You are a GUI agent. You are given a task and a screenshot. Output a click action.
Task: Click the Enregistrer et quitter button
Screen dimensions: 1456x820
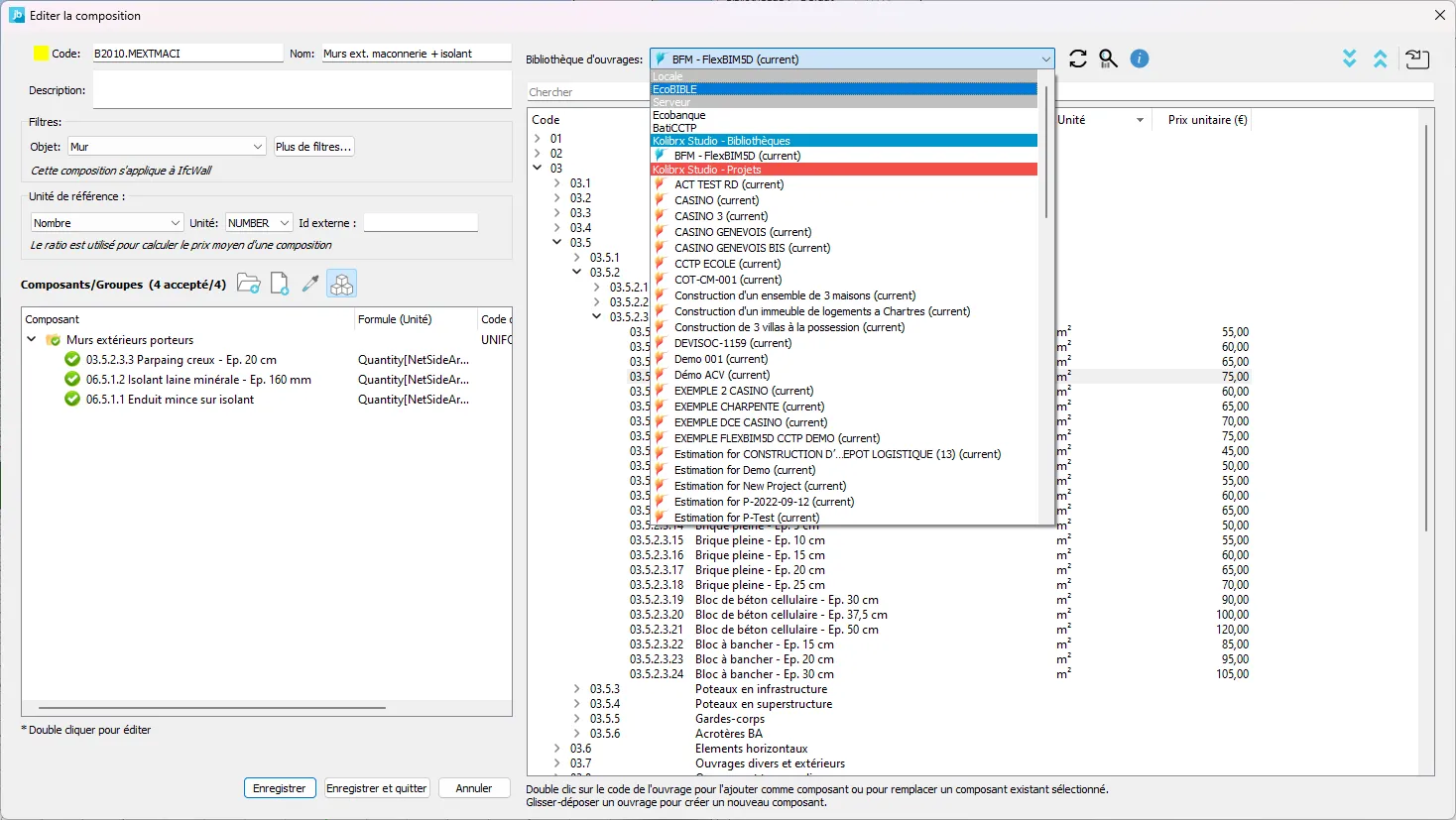click(x=377, y=788)
